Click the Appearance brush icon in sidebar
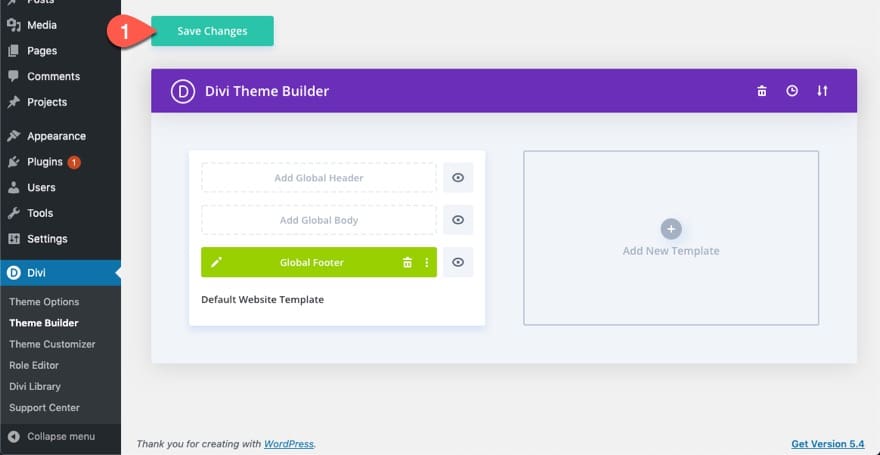 point(14,136)
